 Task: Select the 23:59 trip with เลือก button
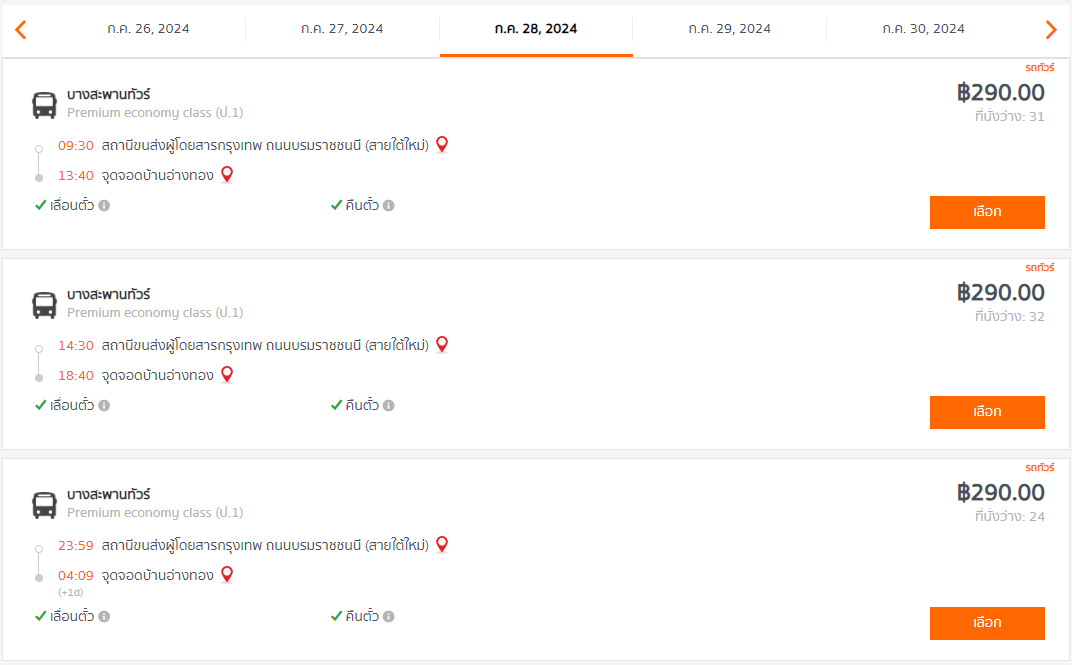click(987, 623)
